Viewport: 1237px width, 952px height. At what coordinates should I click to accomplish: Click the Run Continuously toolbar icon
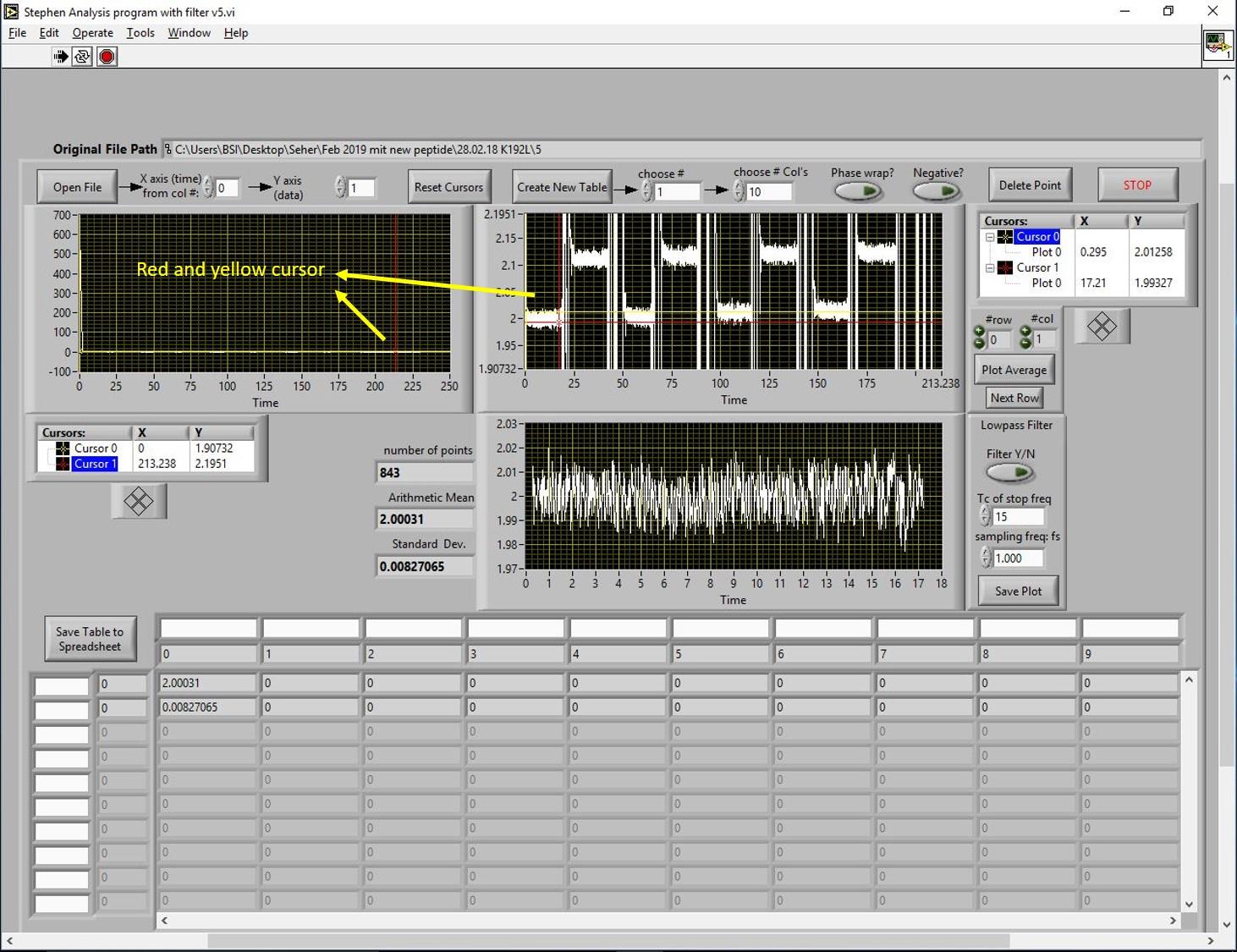click(x=83, y=57)
